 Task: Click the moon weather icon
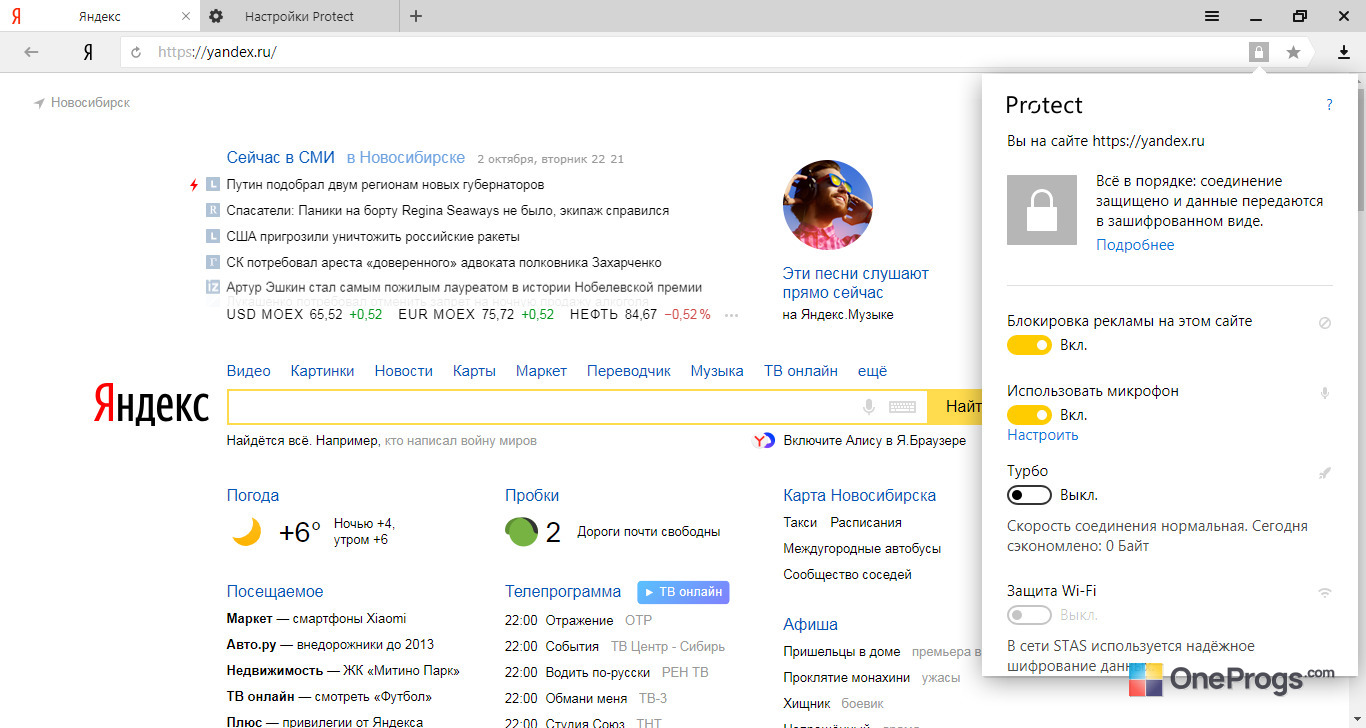[x=247, y=532]
